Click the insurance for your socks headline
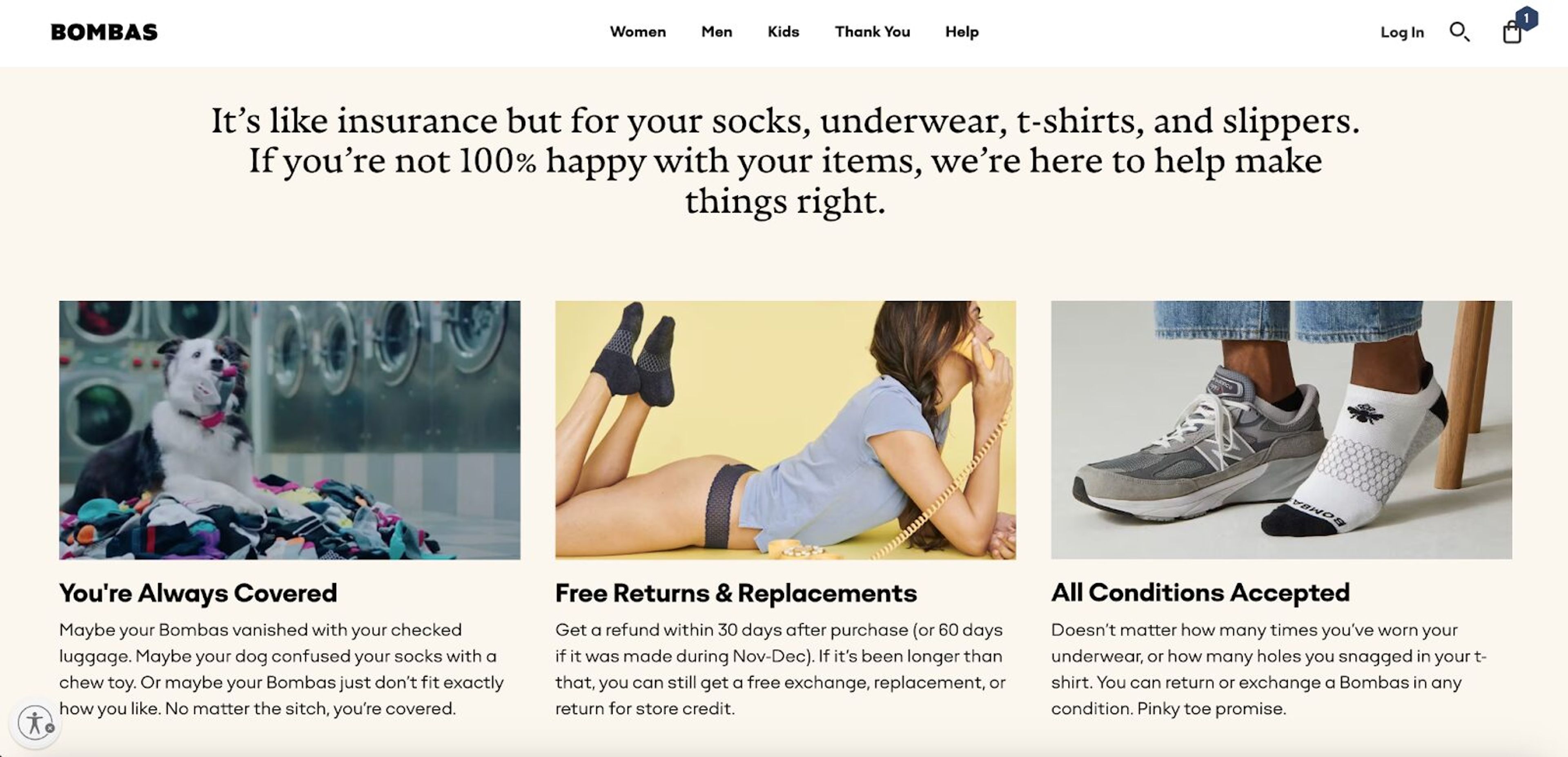The image size is (1568, 757). 785,161
